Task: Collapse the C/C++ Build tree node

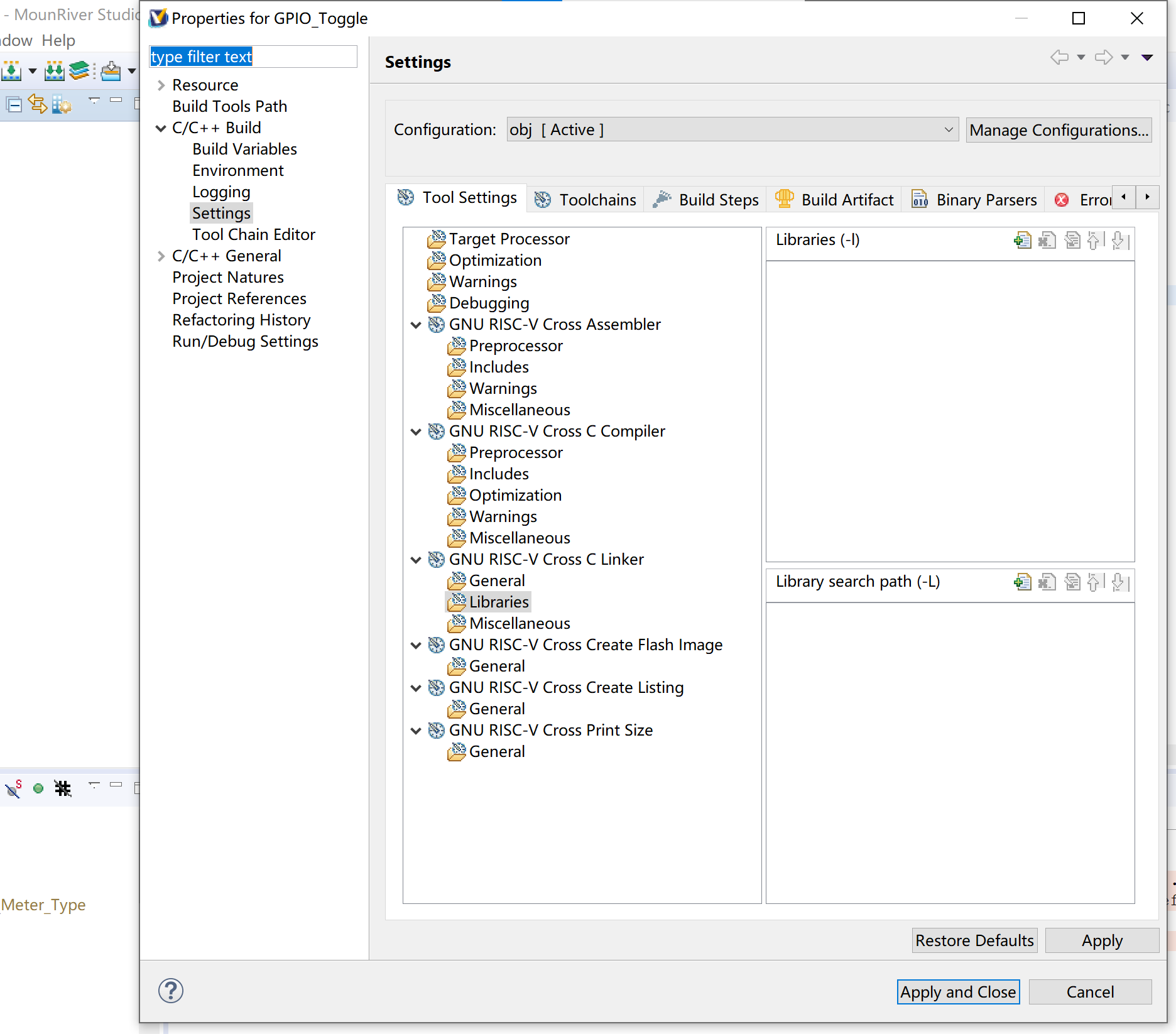Action: coord(161,128)
